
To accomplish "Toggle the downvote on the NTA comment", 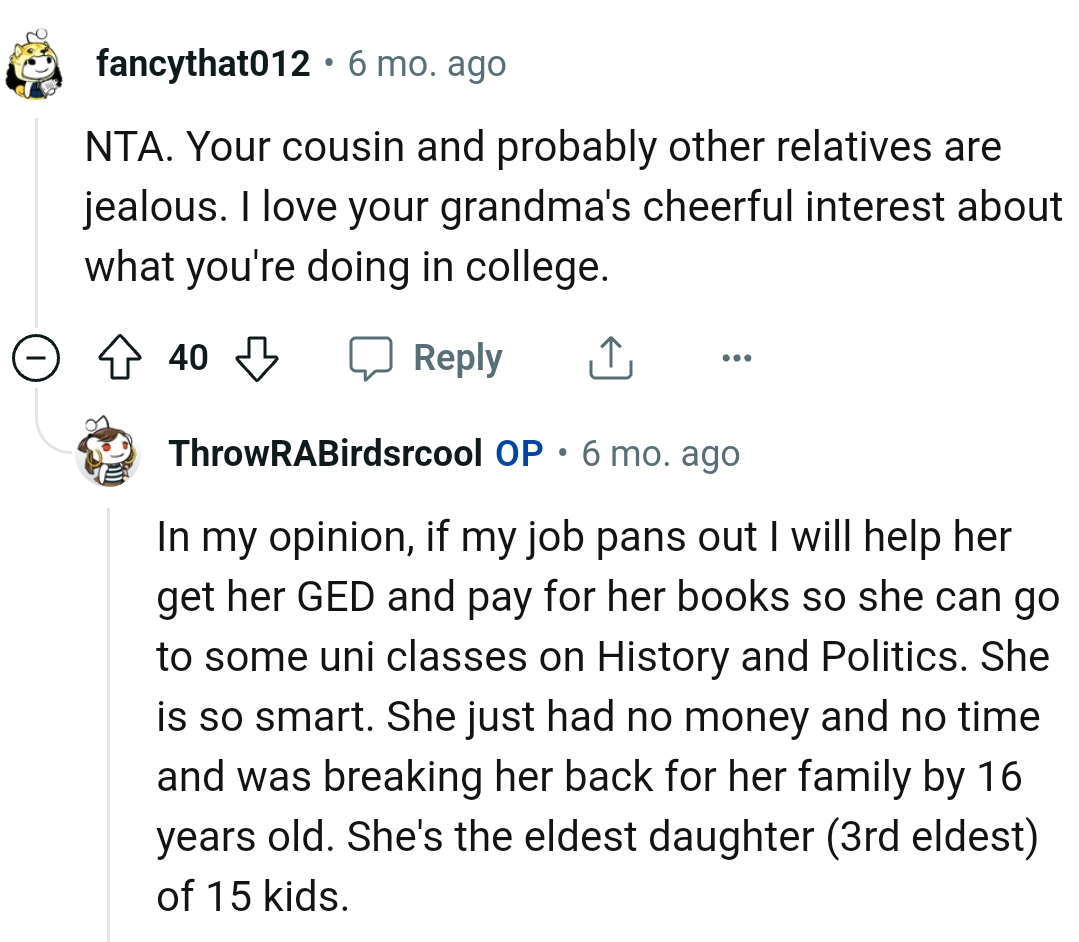I will [257, 357].
